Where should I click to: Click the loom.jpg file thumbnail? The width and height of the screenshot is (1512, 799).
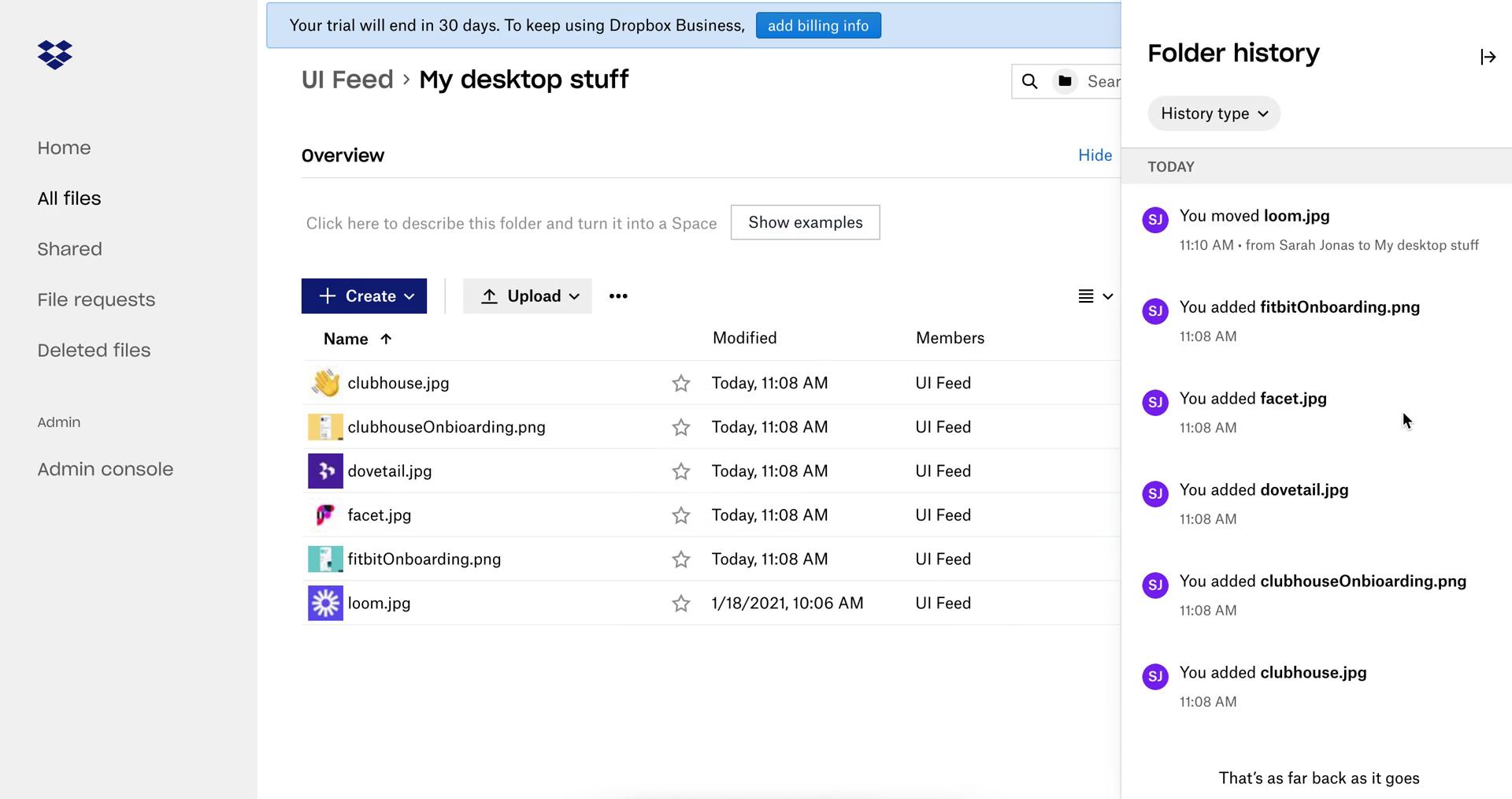tap(325, 604)
